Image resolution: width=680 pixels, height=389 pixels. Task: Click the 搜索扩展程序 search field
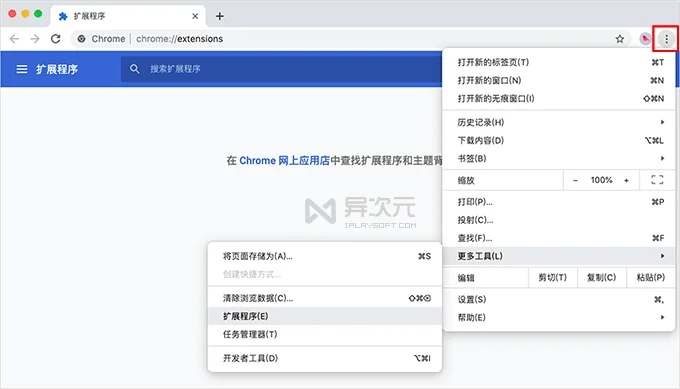point(281,69)
